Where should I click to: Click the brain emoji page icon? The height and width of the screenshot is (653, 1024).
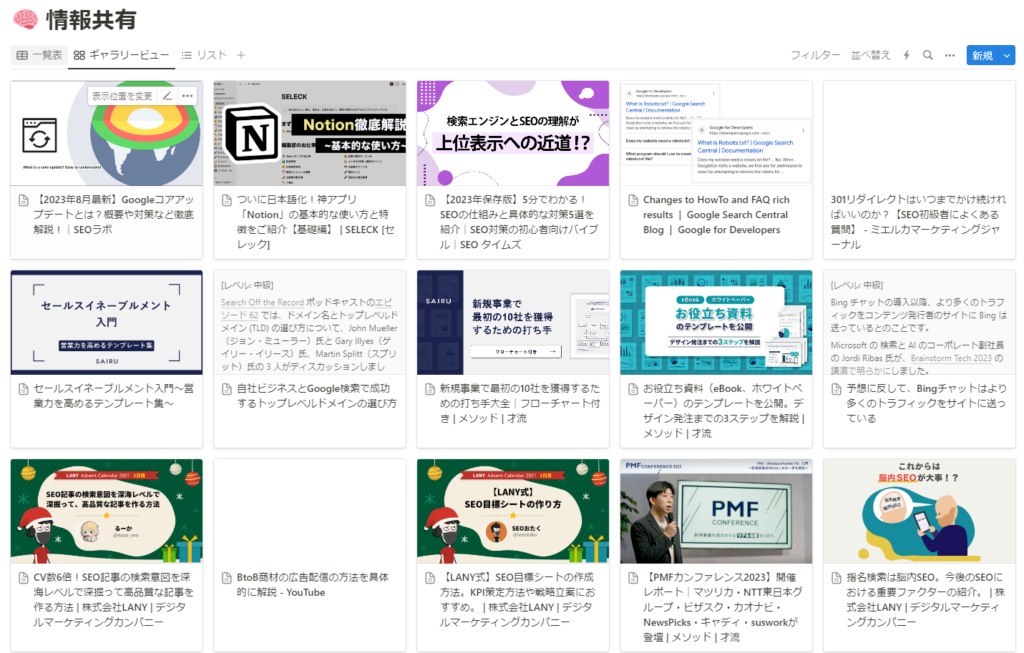(x=25, y=20)
